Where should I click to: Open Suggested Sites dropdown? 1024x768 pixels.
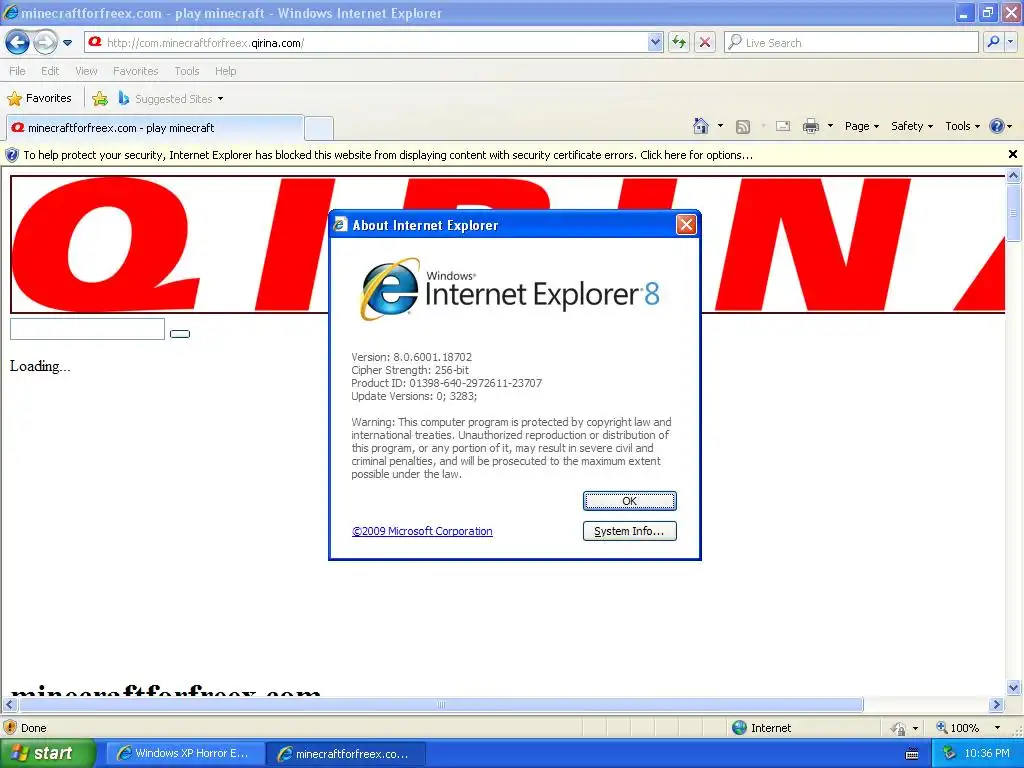point(171,99)
